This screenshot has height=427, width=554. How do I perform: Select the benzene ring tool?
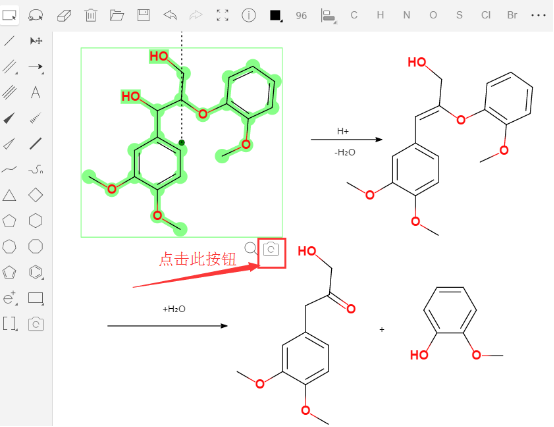36,272
